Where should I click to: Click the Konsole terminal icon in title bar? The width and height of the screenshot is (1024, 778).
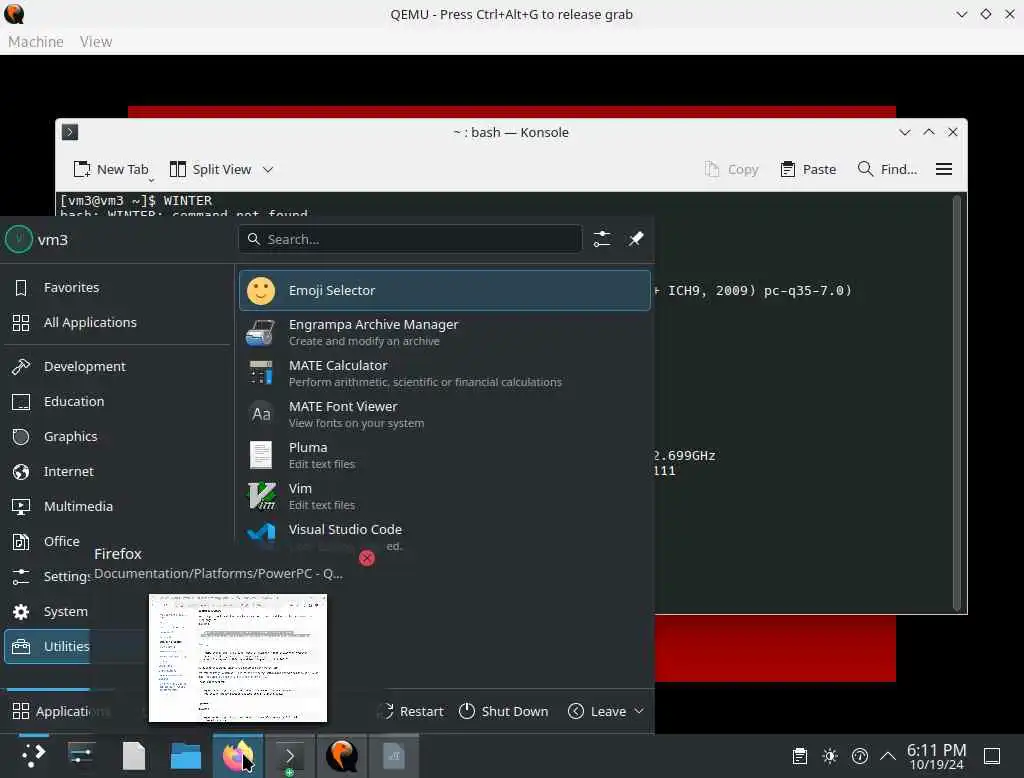coord(70,133)
